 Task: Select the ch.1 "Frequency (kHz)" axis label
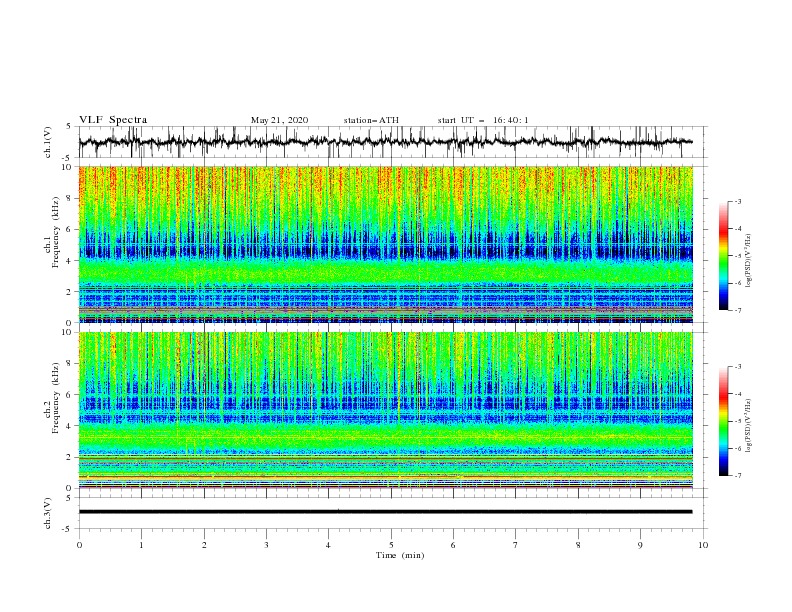[x=55, y=233]
